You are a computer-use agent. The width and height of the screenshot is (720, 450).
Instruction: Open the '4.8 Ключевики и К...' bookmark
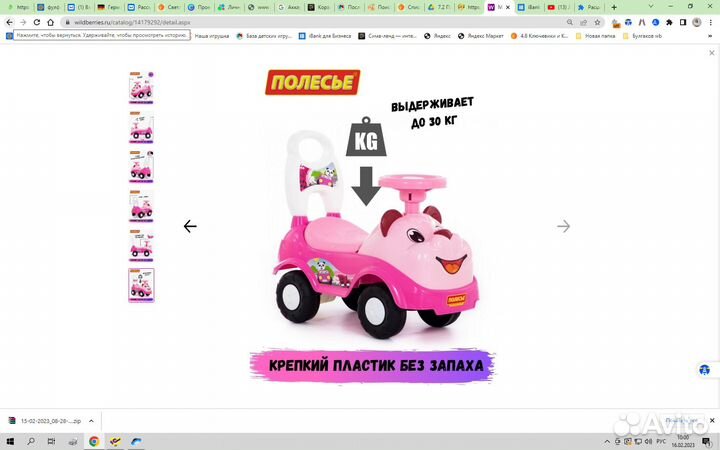click(x=540, y=36)
